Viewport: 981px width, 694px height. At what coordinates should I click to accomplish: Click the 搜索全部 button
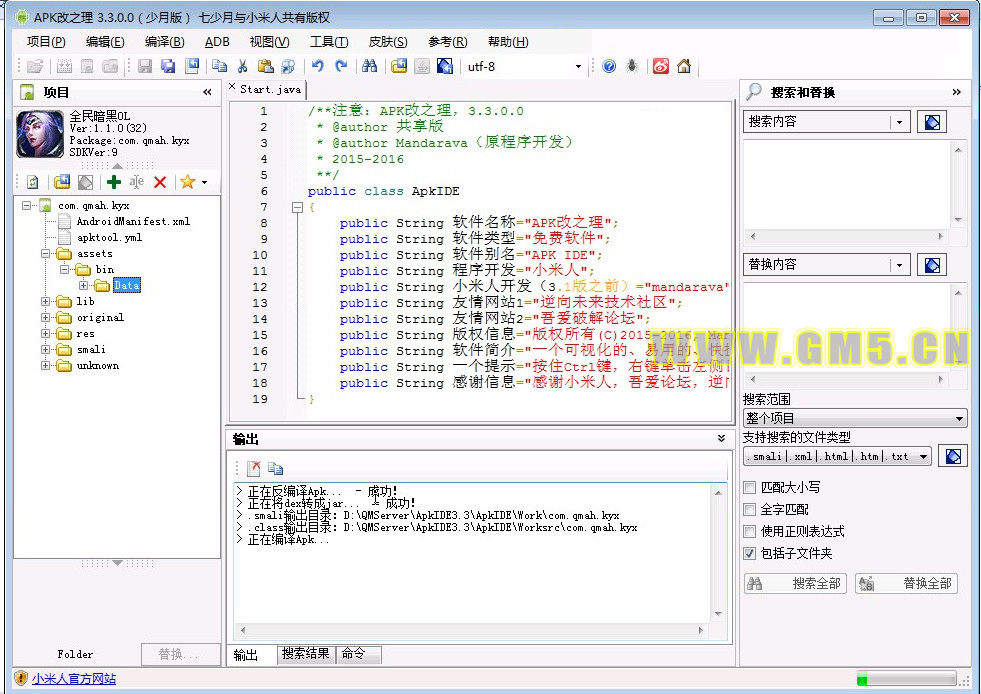(x=795, y=584)
